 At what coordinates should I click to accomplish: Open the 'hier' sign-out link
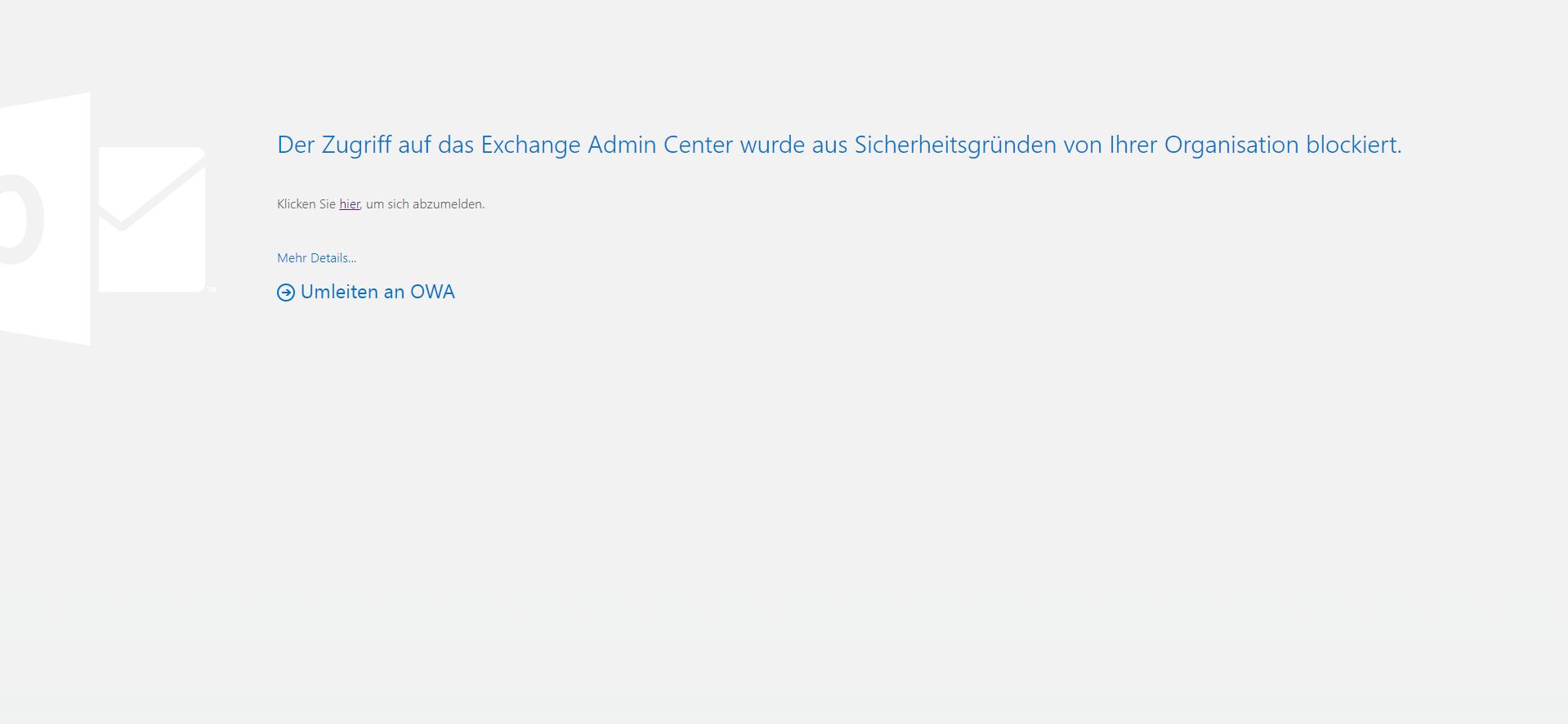(350, 204)
